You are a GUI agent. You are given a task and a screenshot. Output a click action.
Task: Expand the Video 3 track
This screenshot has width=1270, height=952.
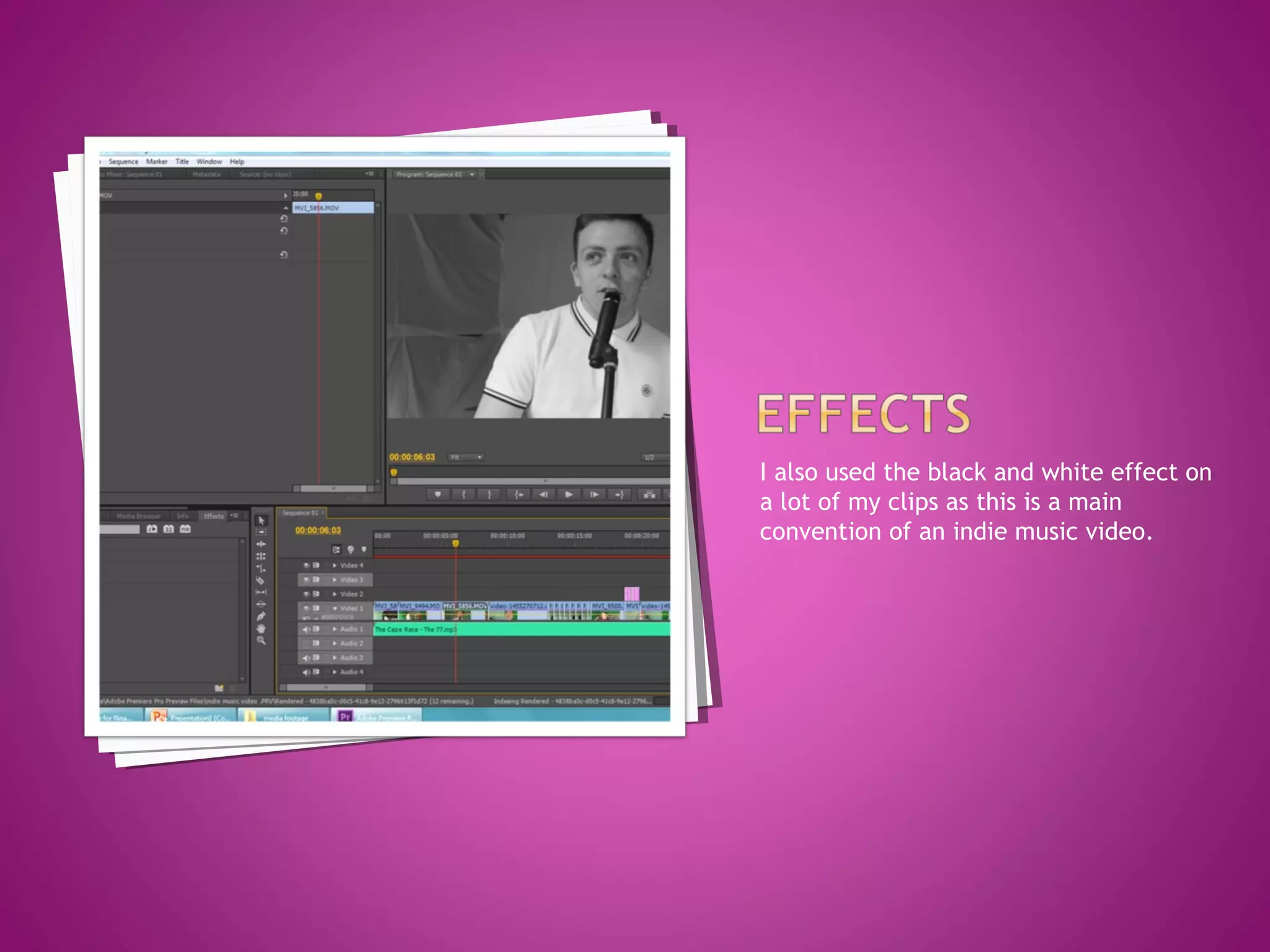[335, 580]
